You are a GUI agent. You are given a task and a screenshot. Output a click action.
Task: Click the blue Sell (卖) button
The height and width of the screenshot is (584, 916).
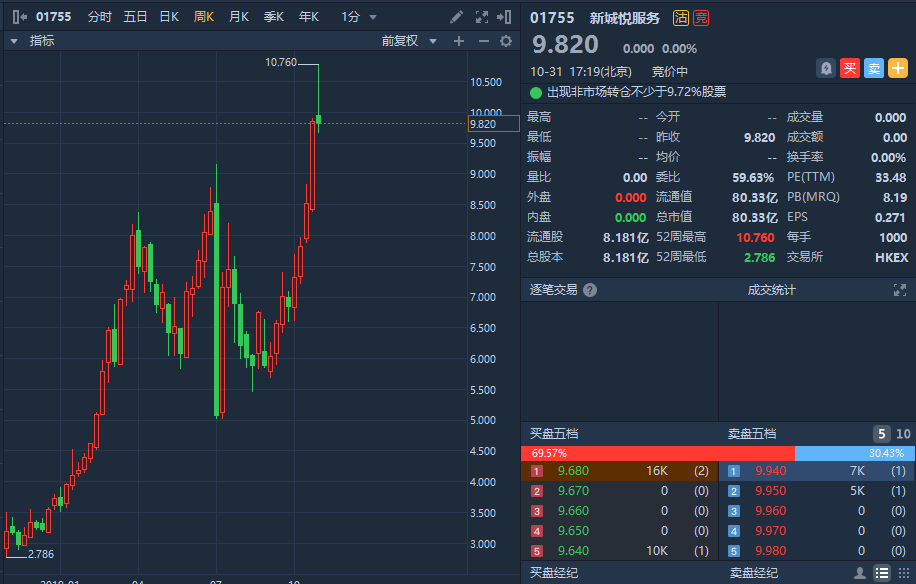(873, 68)
